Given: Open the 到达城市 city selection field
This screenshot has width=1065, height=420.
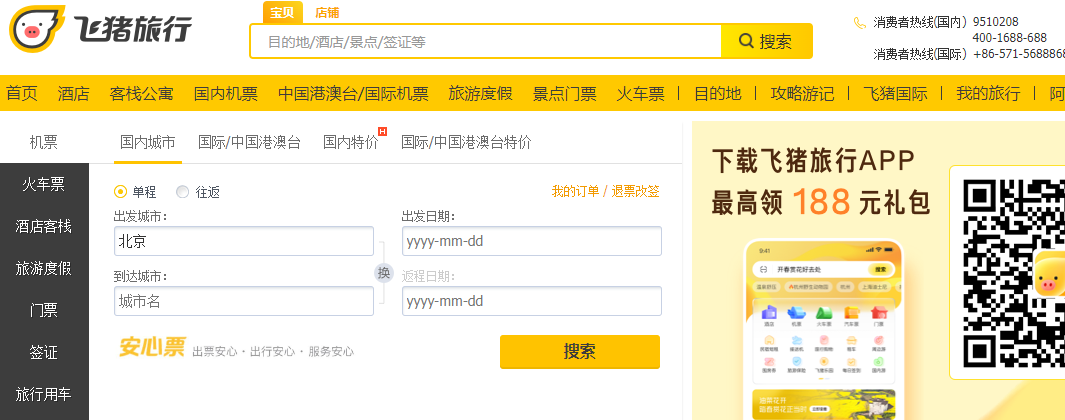Looking at the screenshot, I should [244, 301].
